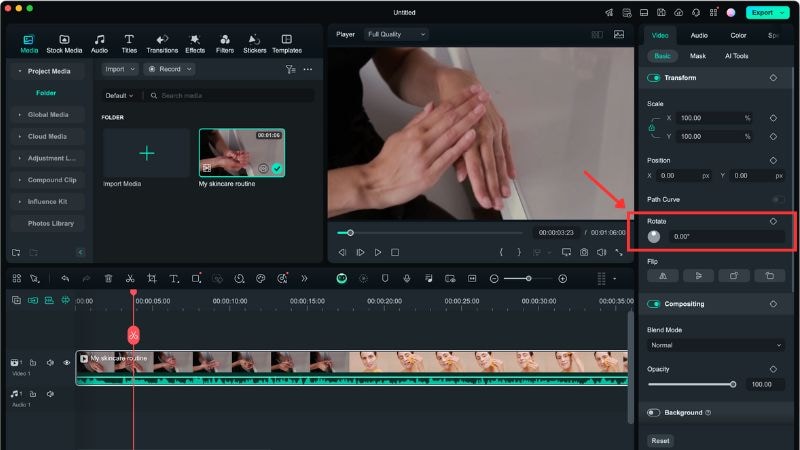Click the flip vertical icon
This screenshot has width=800, height=450.
pos(698,276)
